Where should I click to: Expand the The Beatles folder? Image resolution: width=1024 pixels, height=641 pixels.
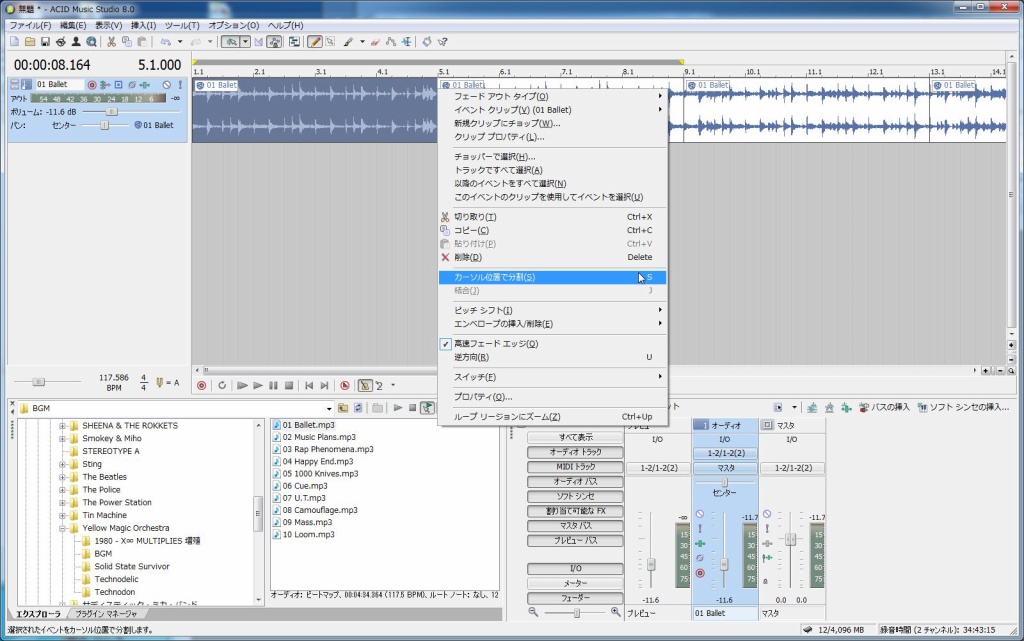(63, 477)
